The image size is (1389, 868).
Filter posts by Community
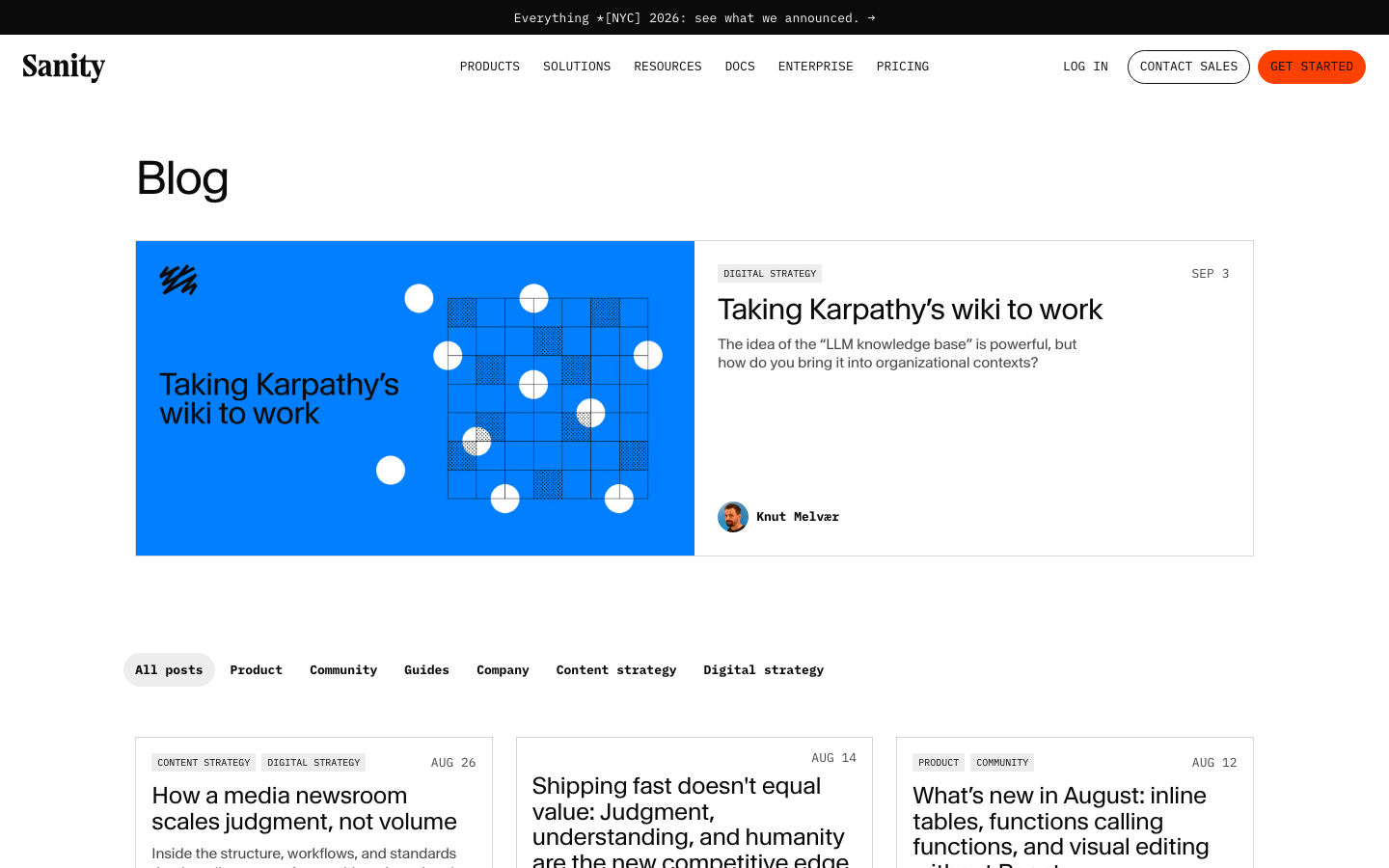point(343,669)
